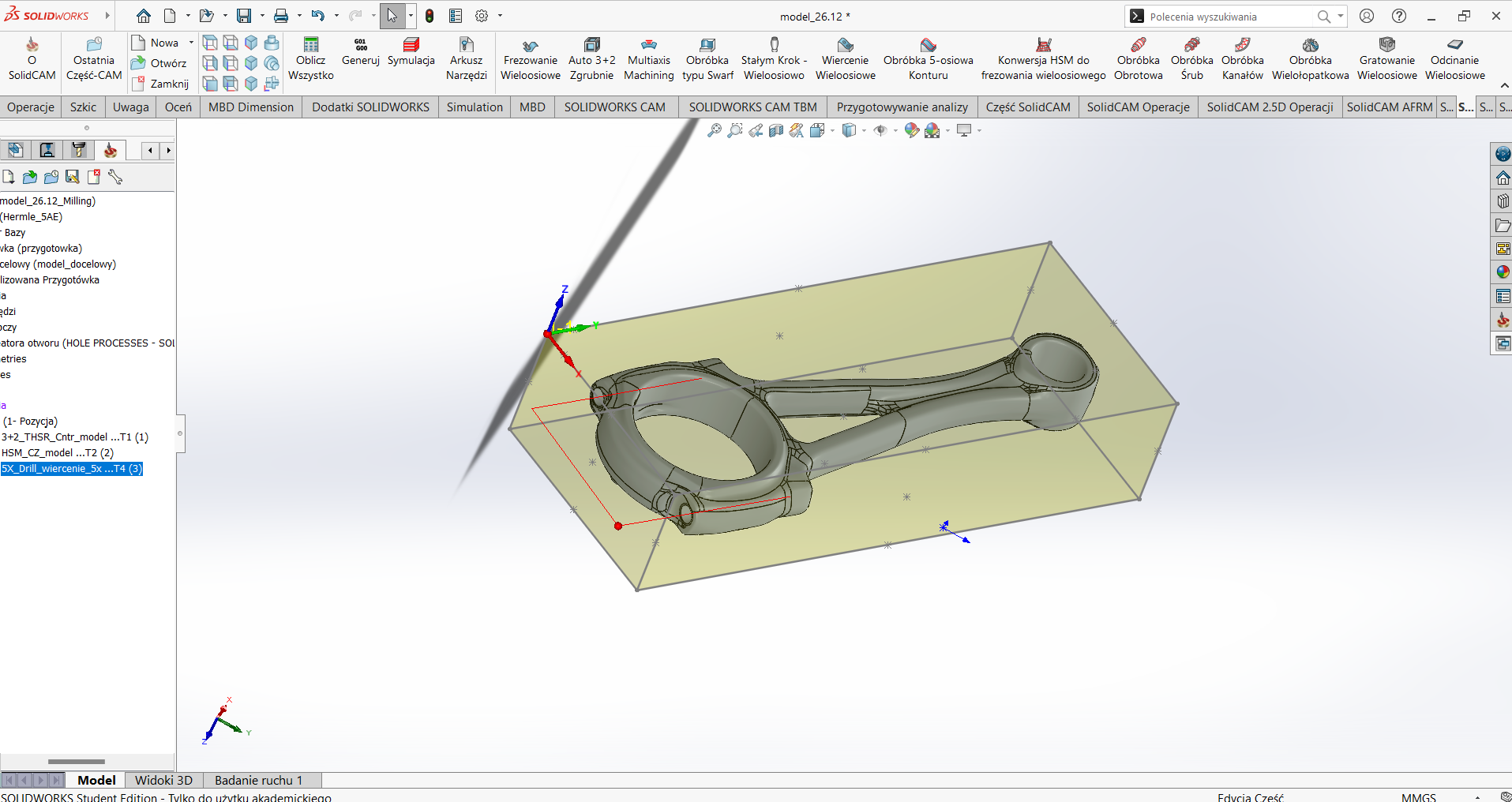Open Ostatnia Część-CAM recent parts
The height and width of the screenshot is (802, 1512).
pos(94,58)
